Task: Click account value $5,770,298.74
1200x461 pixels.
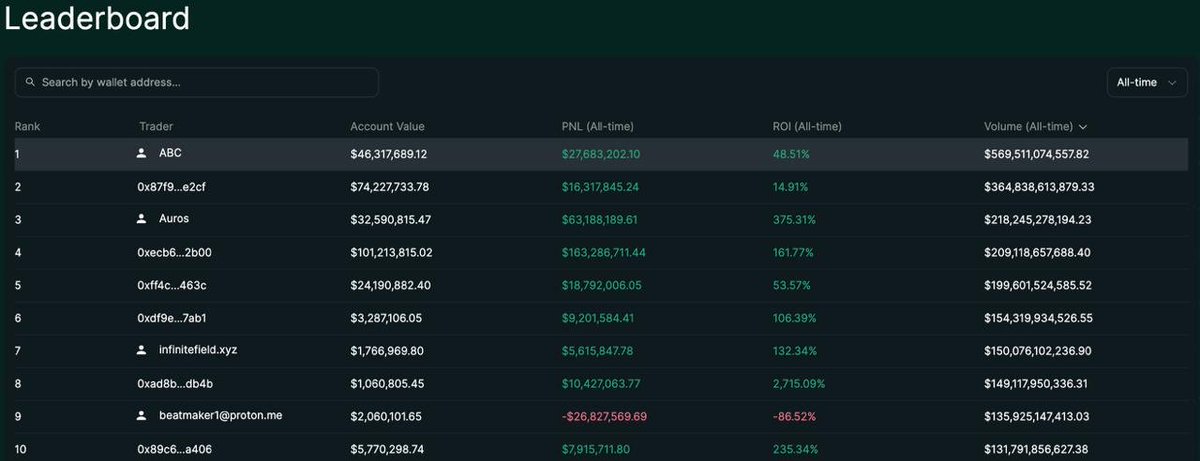Action: pyautogui.click(x=386, y=450)
